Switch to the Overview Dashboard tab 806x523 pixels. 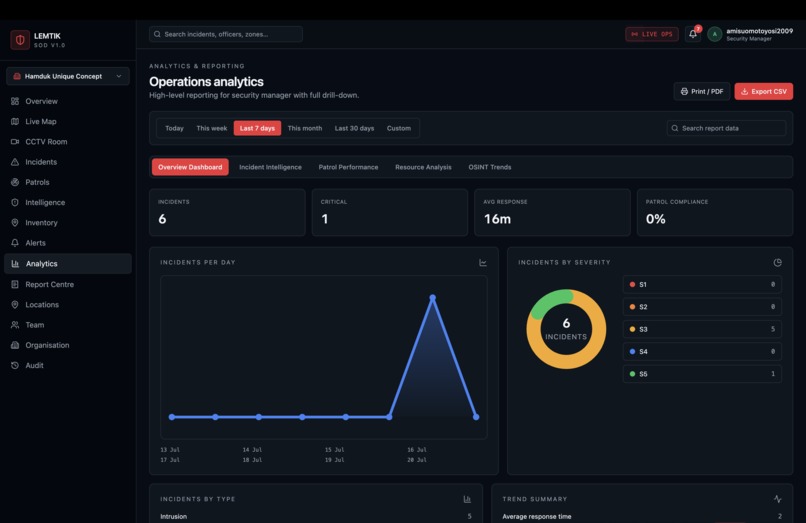[x=190, y=167]
